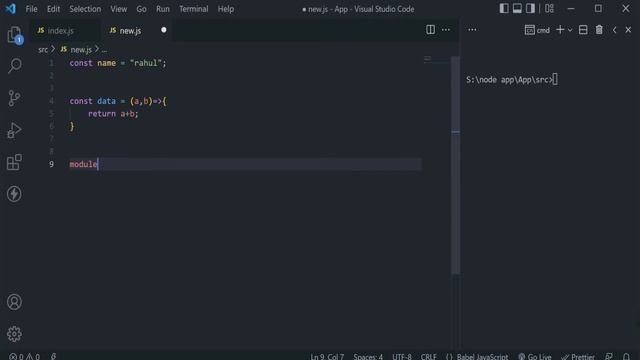Change indentation via Spaces: 4
The height and width of the screenshot is (360, 640).
pyautogui.click(x=368, y=356)
